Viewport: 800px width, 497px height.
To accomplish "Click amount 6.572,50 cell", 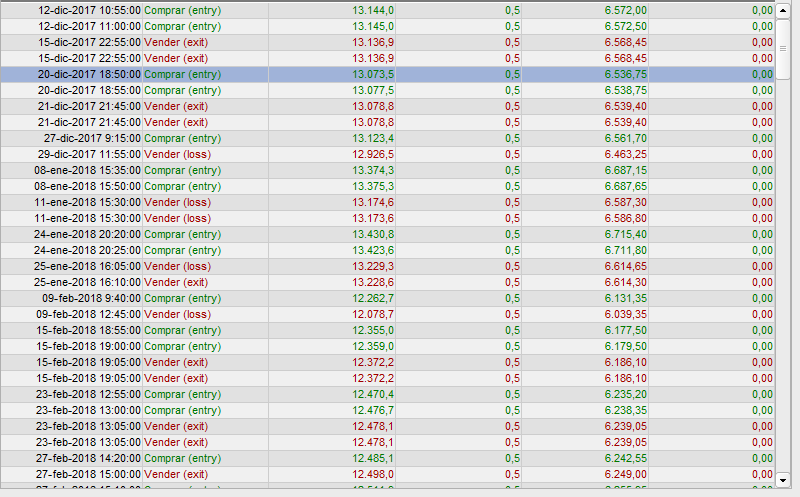I will point(626,26).
